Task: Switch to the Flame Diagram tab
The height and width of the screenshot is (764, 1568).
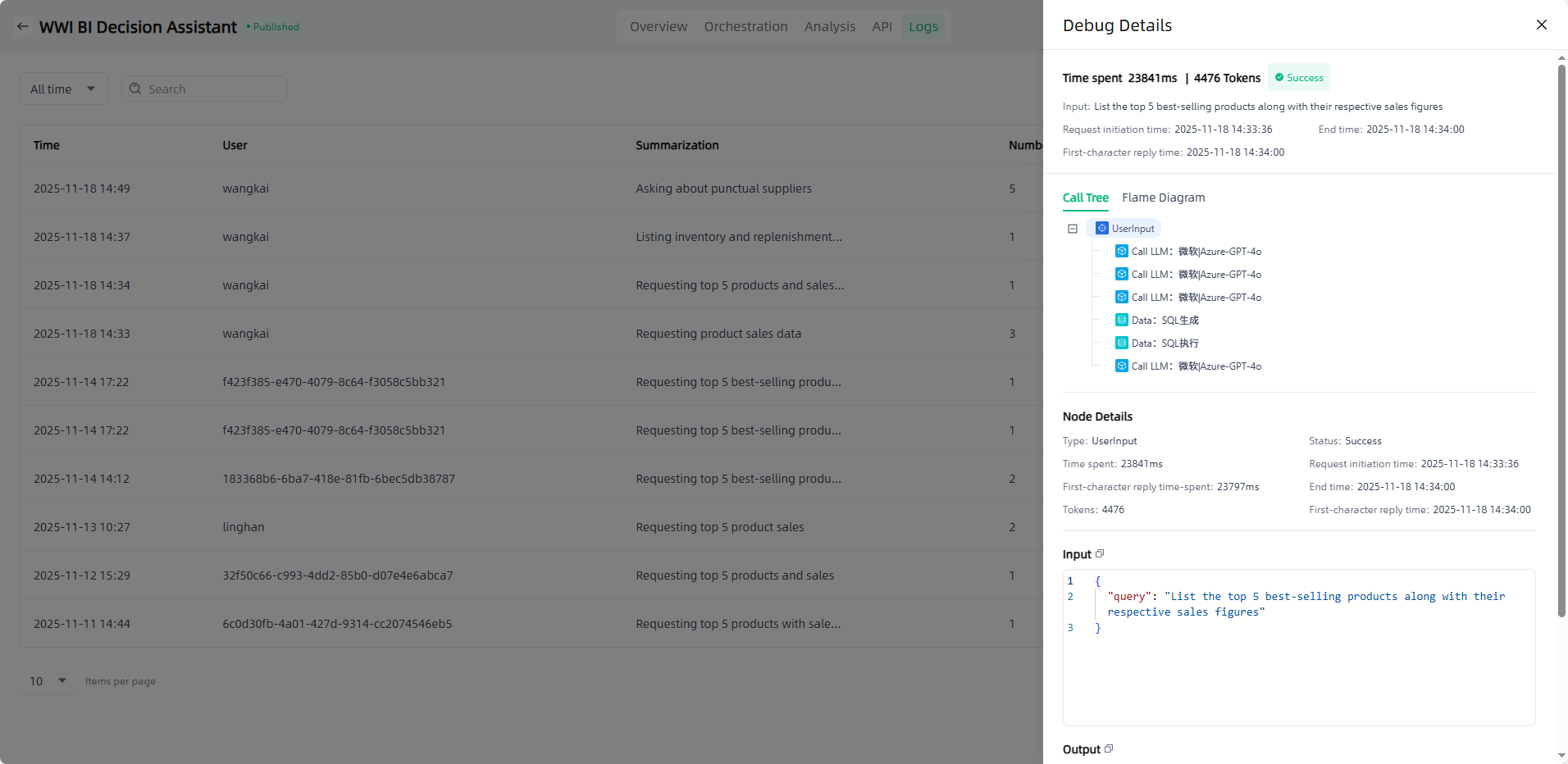Action: (x=1163, y=198)
